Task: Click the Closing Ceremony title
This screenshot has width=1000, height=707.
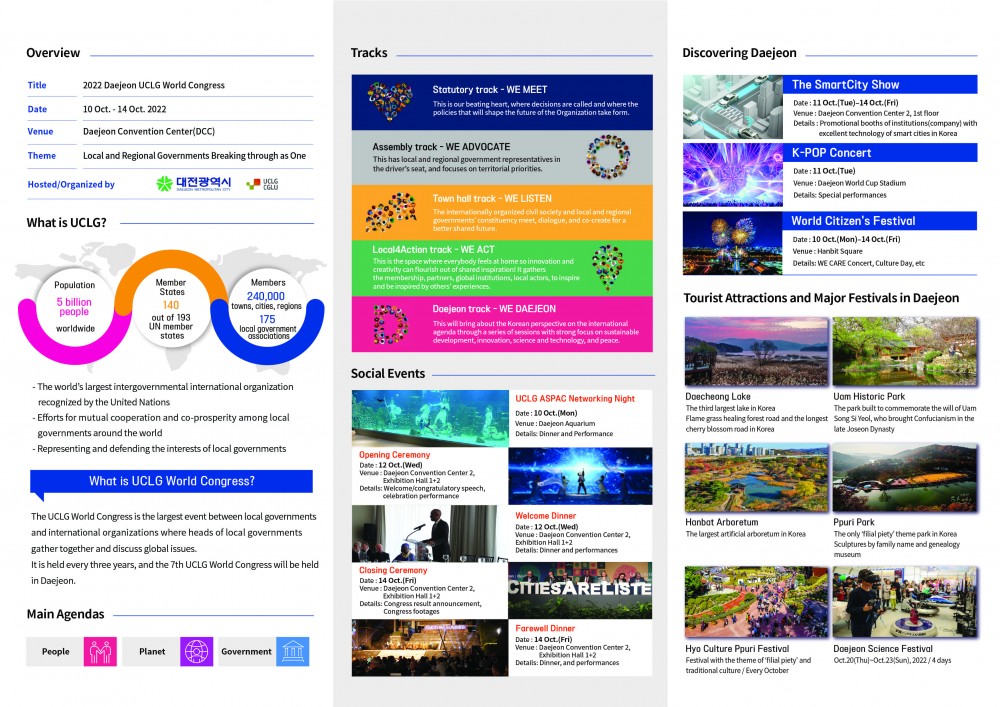Action: [x=393, y=570]
